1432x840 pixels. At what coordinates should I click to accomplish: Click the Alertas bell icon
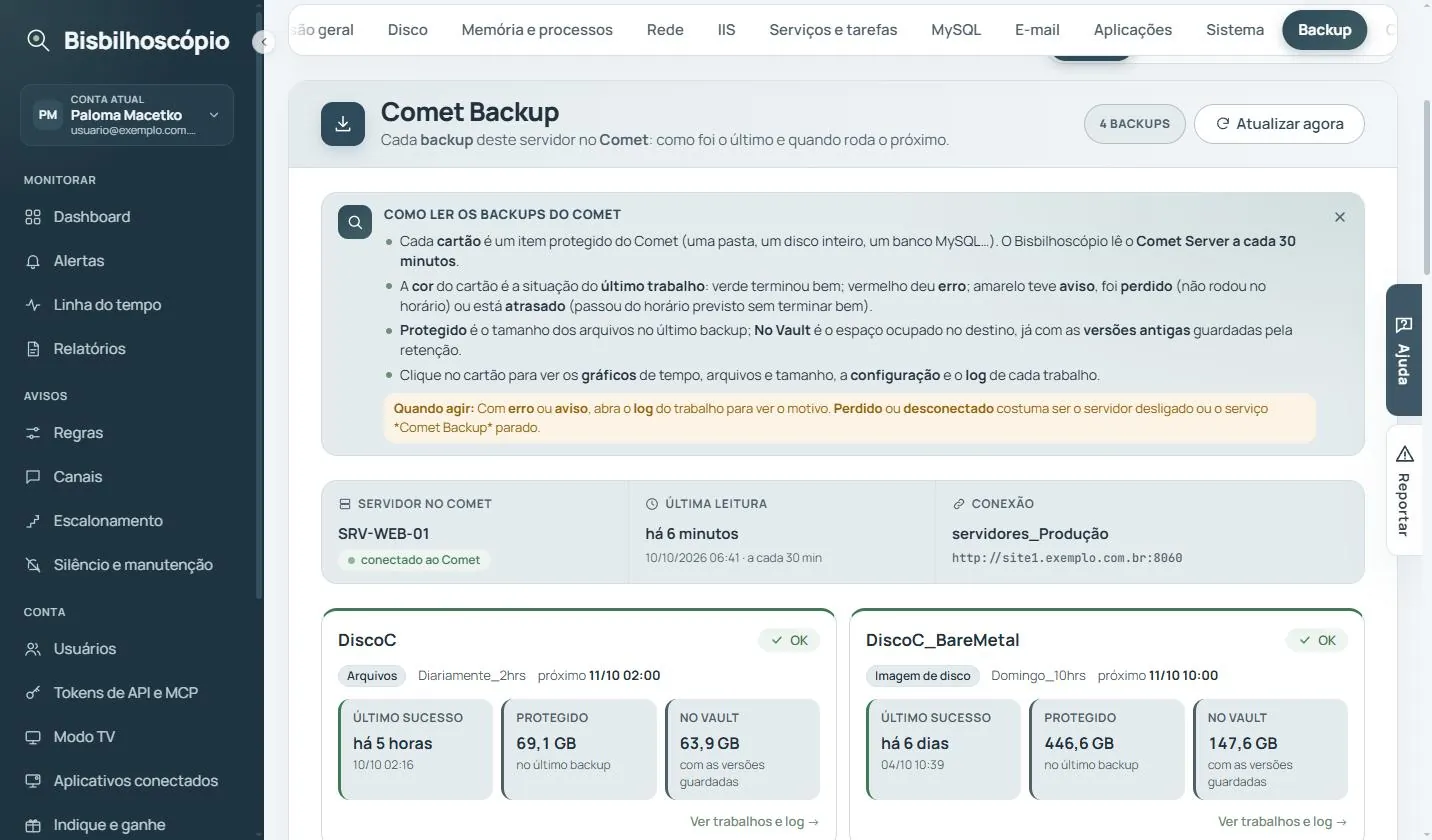(x=33, y=261)
